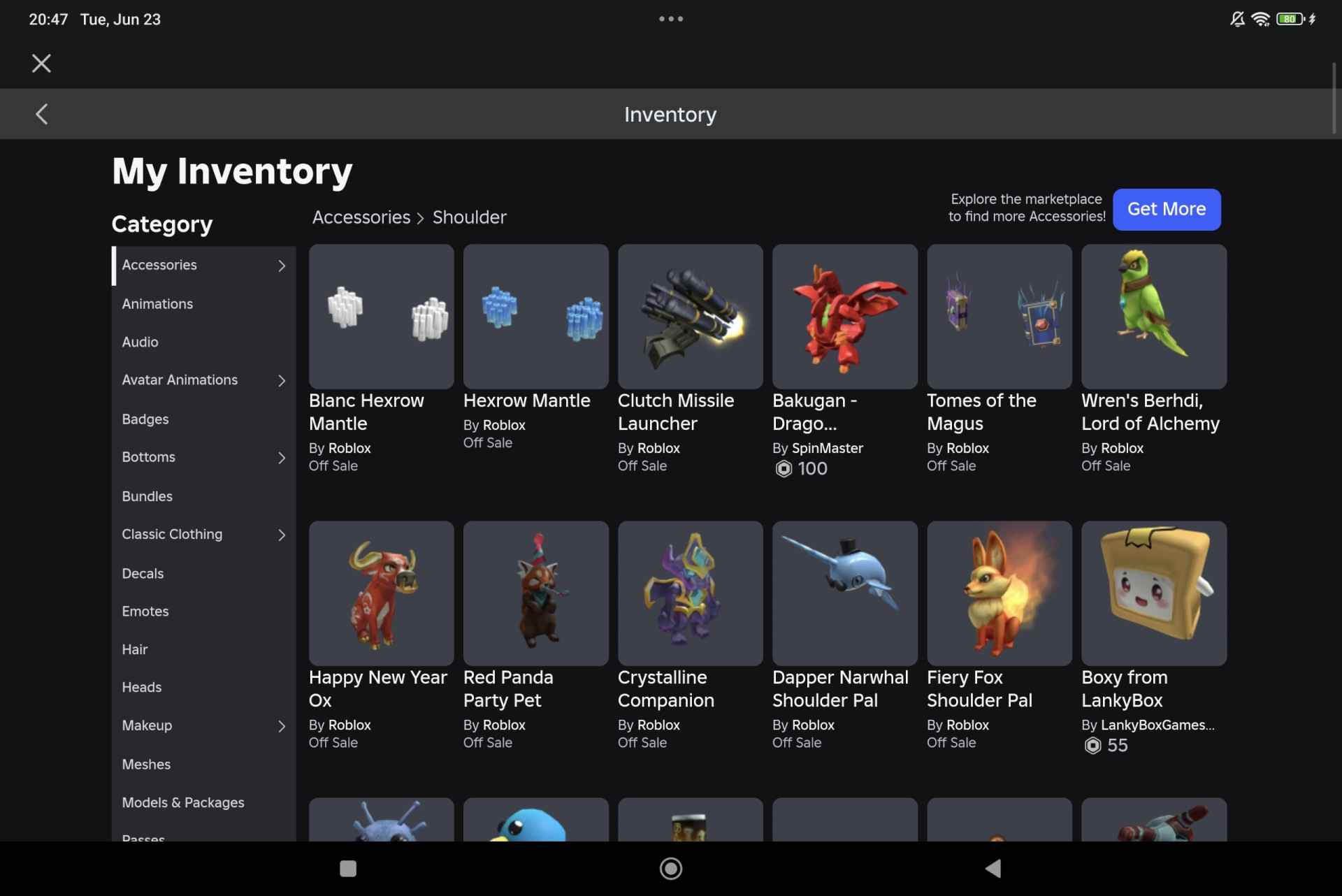Select the Heads category
Screen dimensions: 1342x896
203,687
